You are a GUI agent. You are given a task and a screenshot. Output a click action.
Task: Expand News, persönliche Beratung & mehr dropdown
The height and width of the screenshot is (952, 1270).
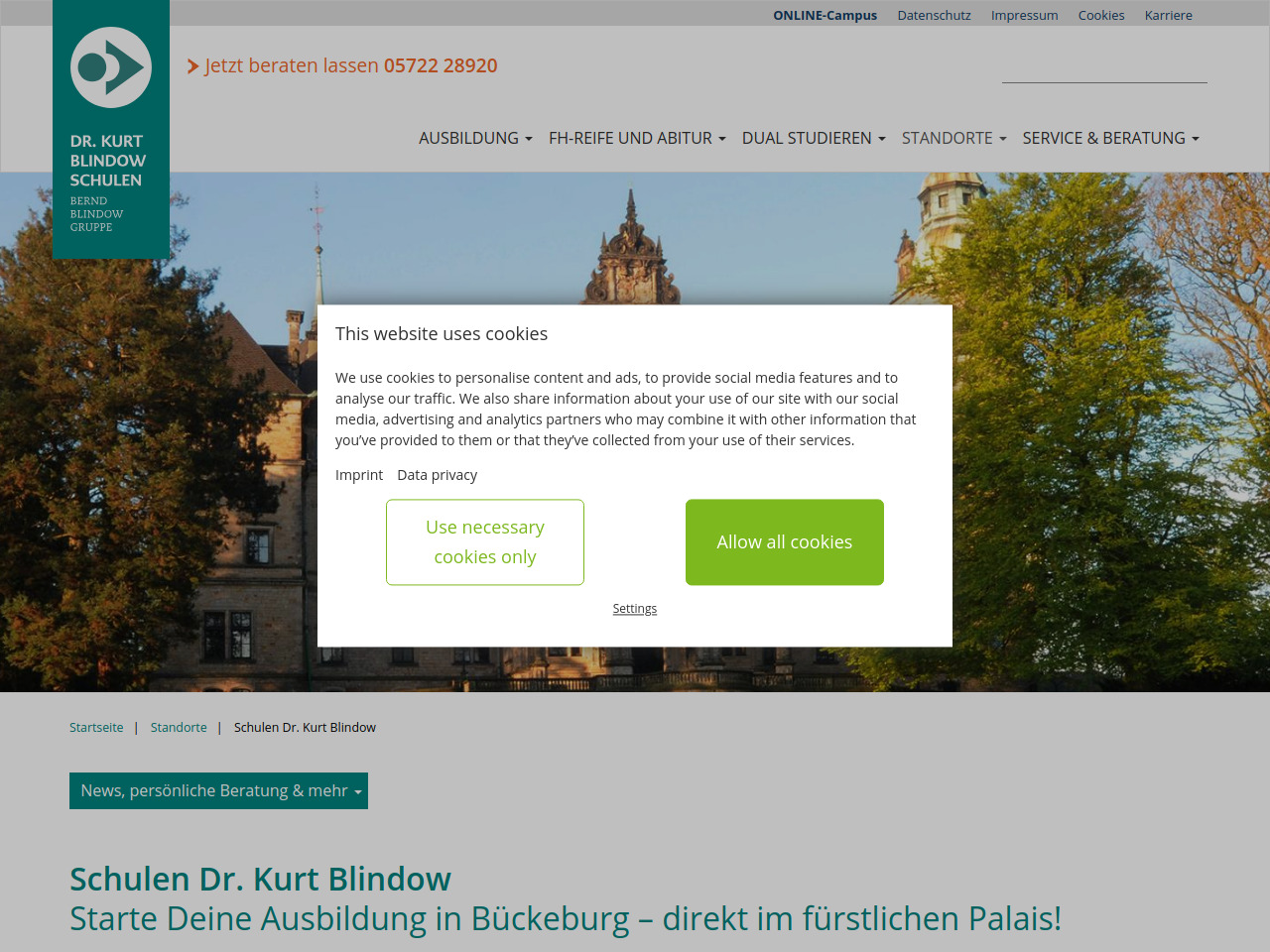pyautogui.click(x=218, y=790)
